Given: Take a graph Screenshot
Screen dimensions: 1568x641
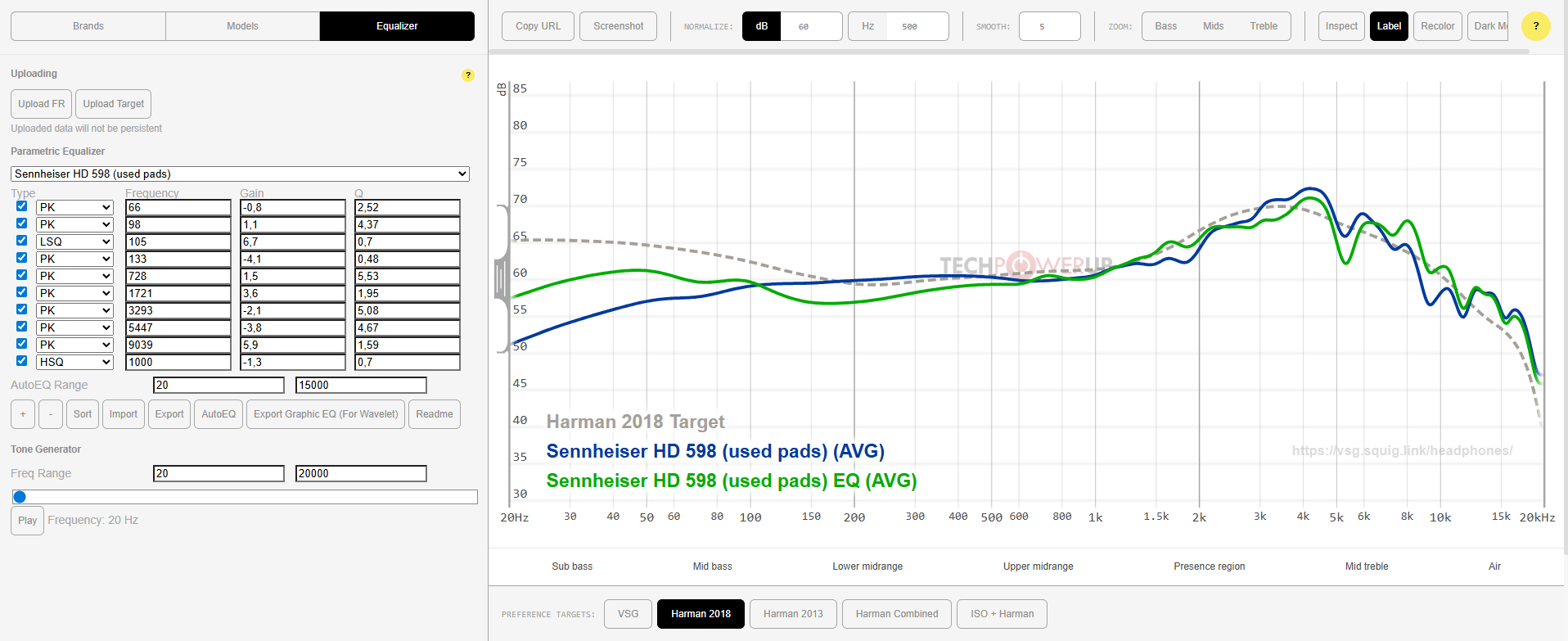Looking at the screenshot, I should pos(619,26).
